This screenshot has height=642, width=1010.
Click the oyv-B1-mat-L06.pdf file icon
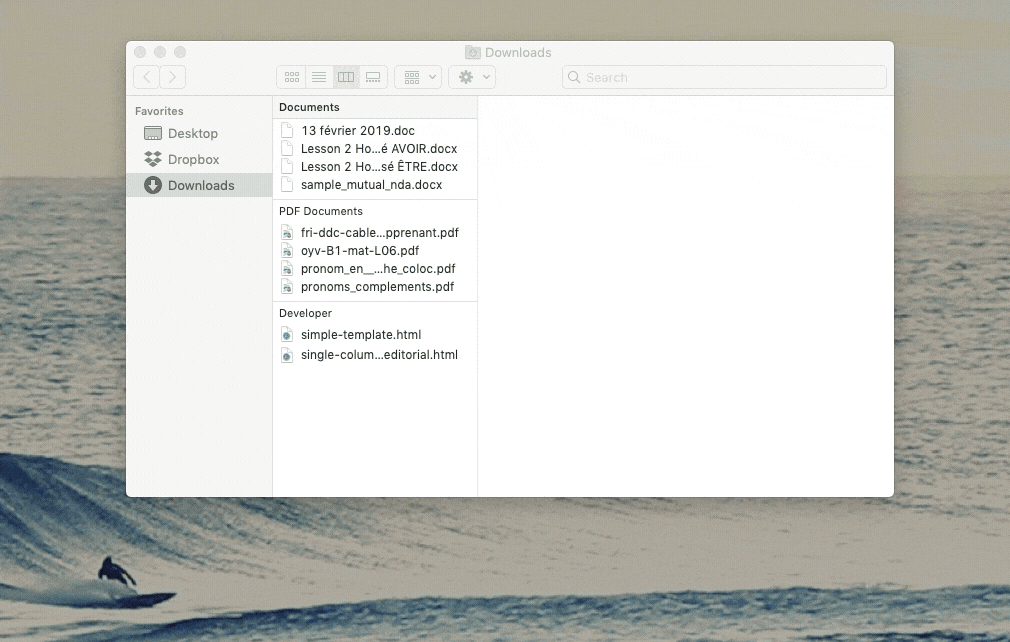click(x=287, y=250)
